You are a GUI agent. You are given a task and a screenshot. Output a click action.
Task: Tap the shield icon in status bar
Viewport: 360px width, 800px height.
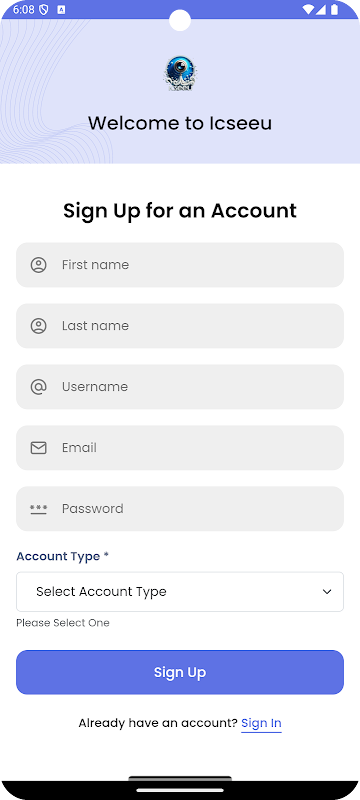tap(43, 10)
